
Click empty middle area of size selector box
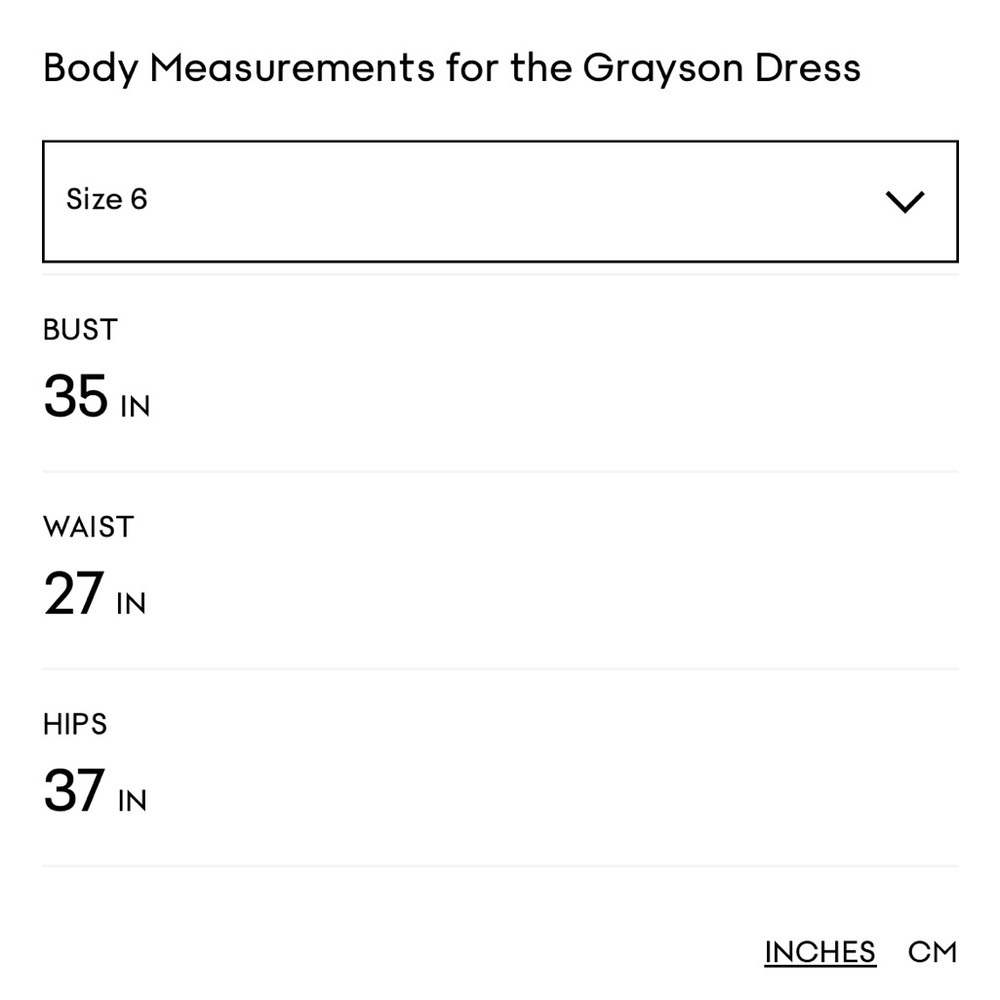tap(500, 201)
